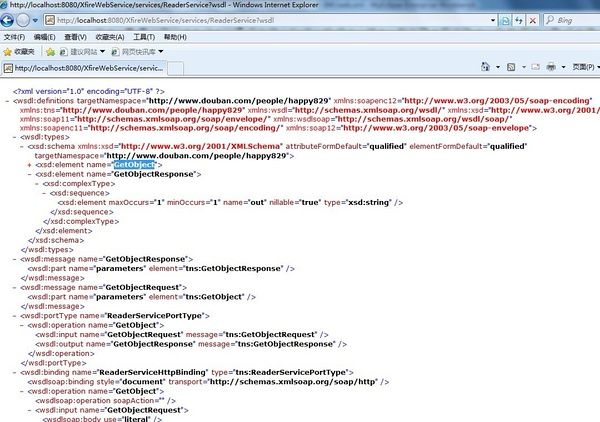Viewport: 600px width, 422px height.
Task: Click the page icon in the address bar
Action: coord(50,20)
